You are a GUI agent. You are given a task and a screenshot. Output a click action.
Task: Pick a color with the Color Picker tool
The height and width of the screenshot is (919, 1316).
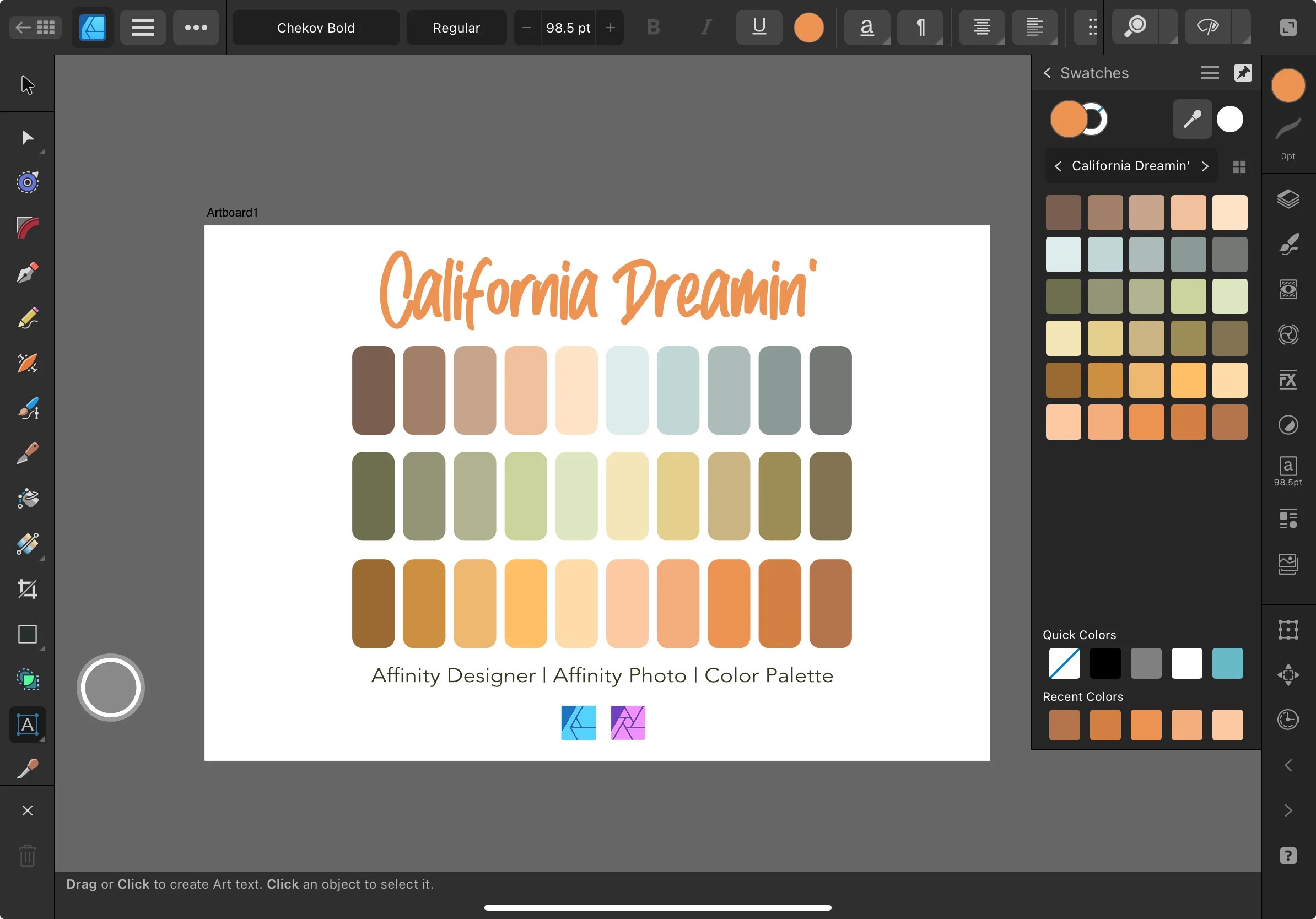pyautogui.click(x=28, y=769)
